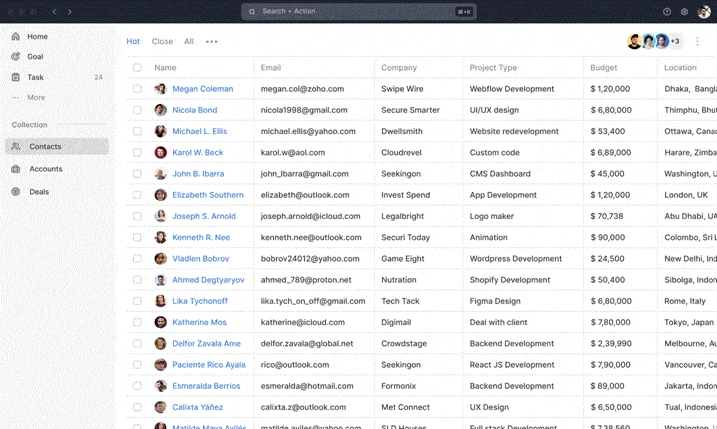Open user profile avatar in top-right corner

(703, 12)
